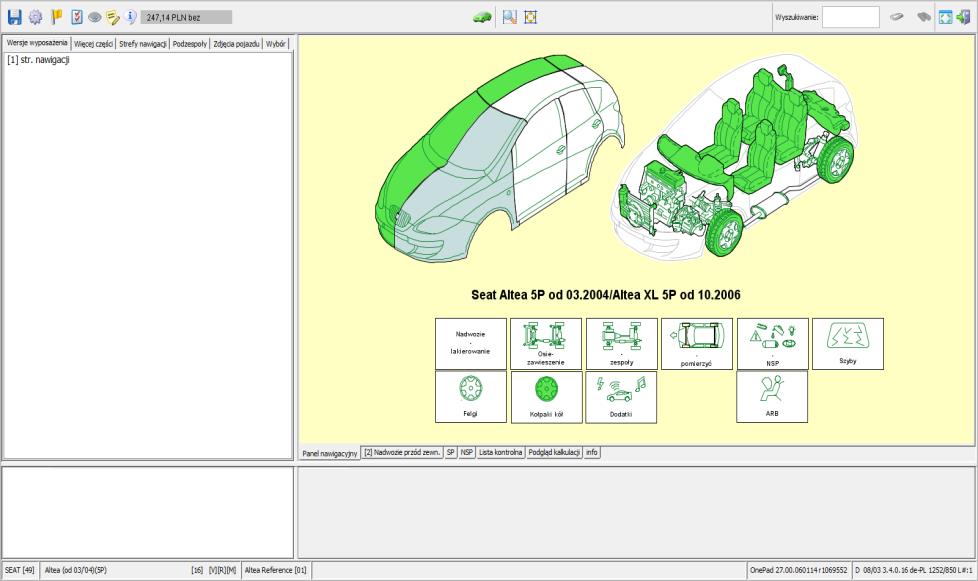Image resolution: width=978 pixels, height=581 pixels.
Task: Open the pomierzyć measurement tile
Action: pos(697,343)
